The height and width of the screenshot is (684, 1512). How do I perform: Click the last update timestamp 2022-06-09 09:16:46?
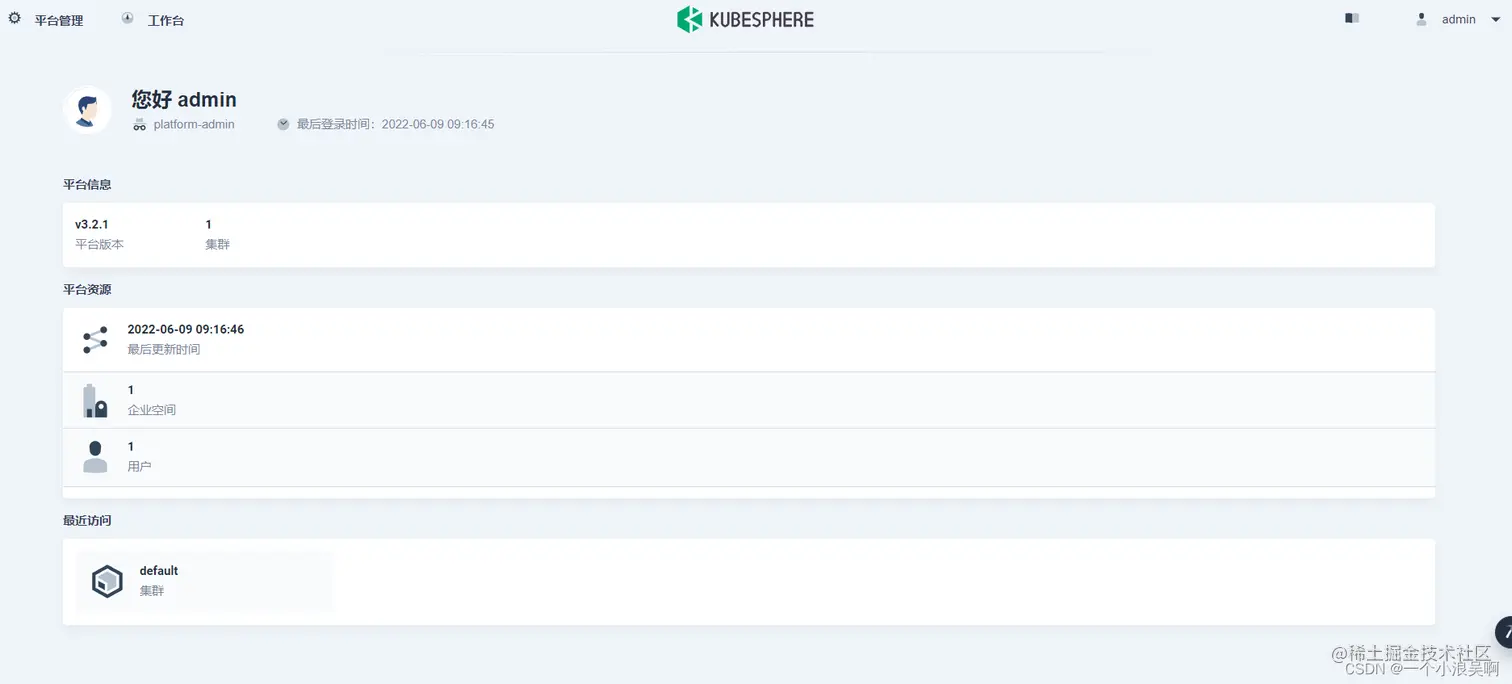(186, 329)
